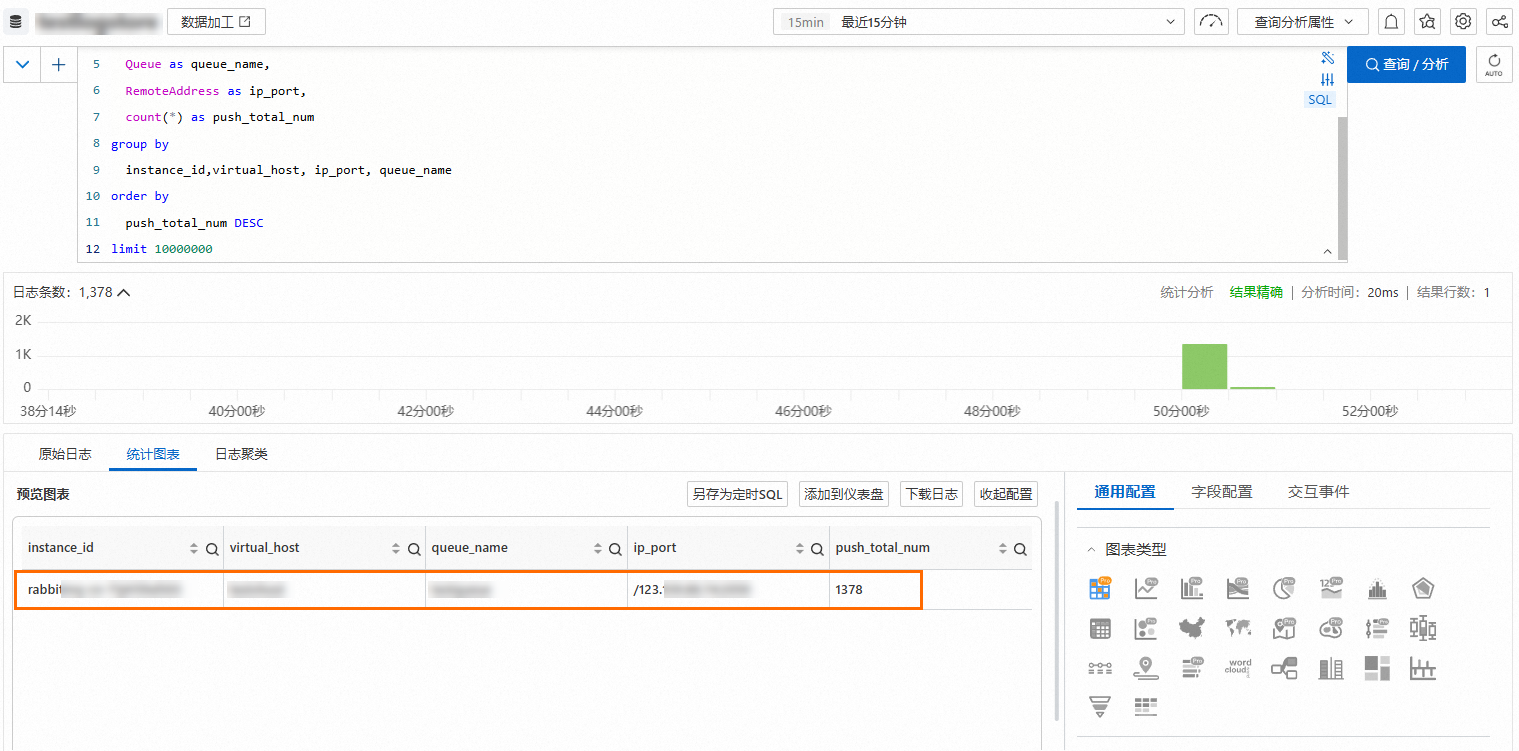Select the timeline nodes chart icon
The width and height of the screenshot is (1519, 751).
1100,668
